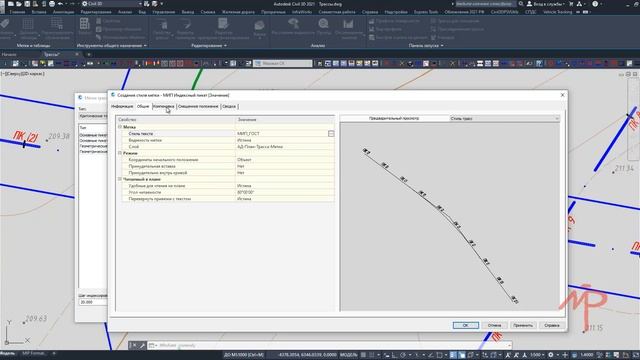Screen dimensions: 640x360
Task: Switch to the Модель layout tab
Action: click(x=7, y=353)
